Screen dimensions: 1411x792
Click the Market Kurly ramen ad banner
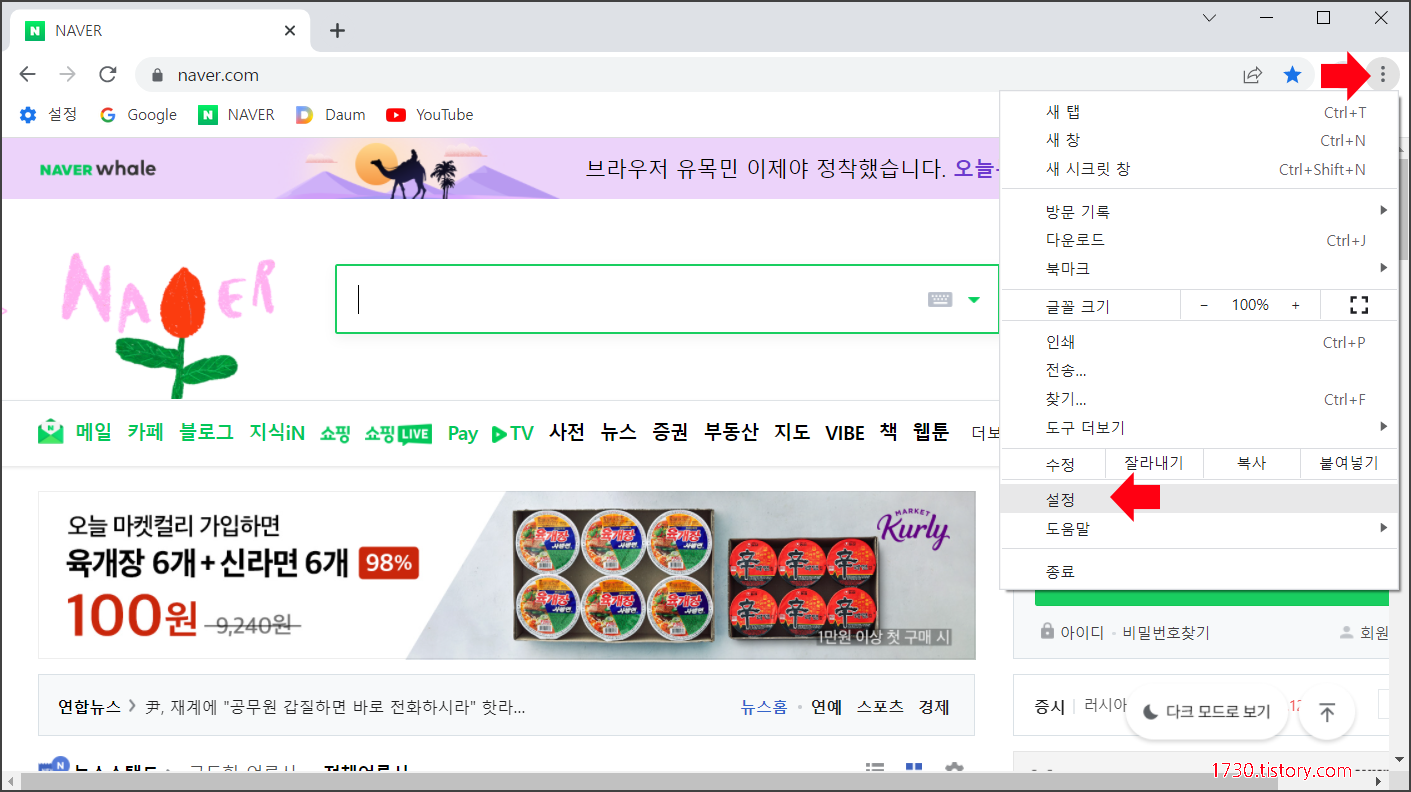[x=506, y=575]
